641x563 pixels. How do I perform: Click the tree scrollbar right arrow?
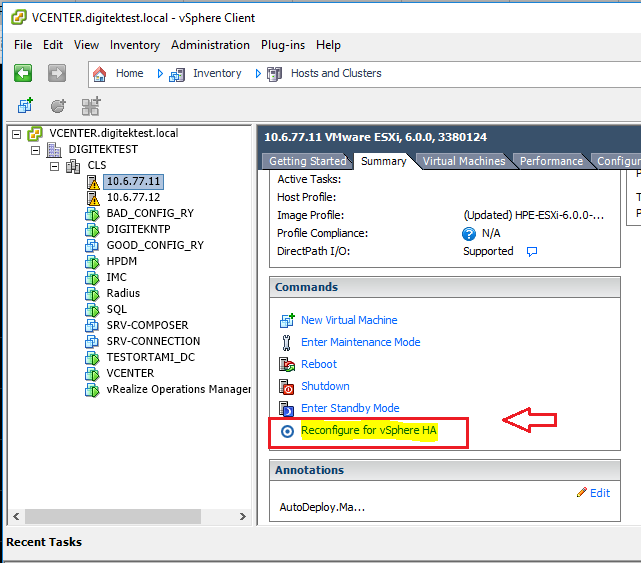click(x=243, y=516)
